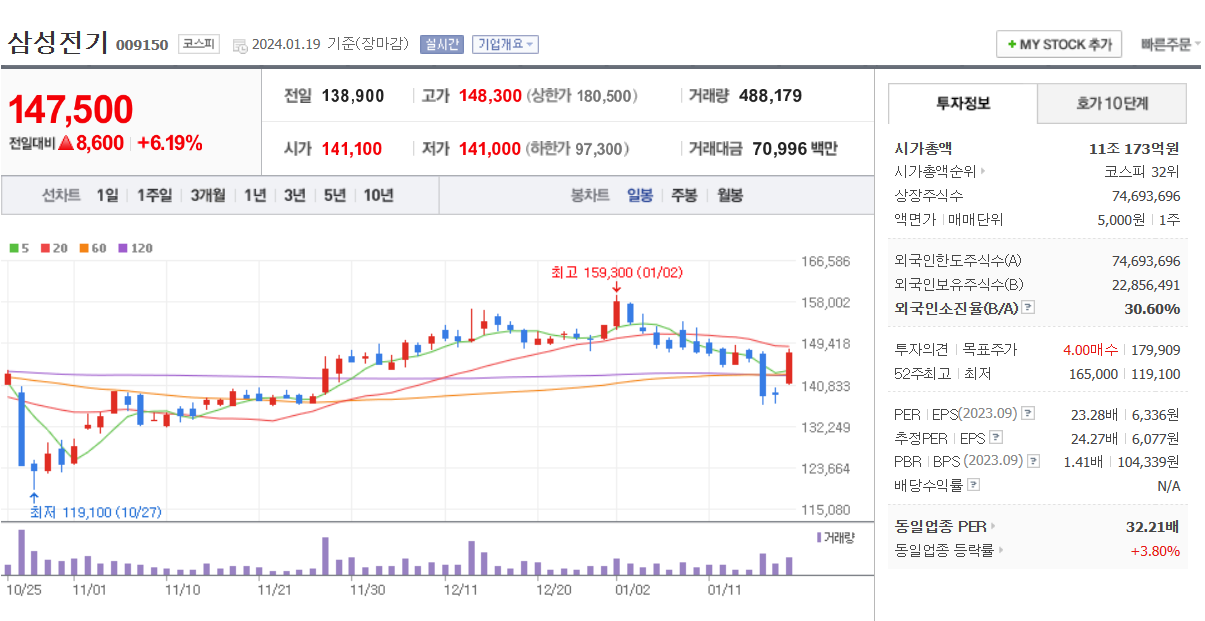
Task: Click the help icon next to 배당수익률
Action: [x=974, y=485]
